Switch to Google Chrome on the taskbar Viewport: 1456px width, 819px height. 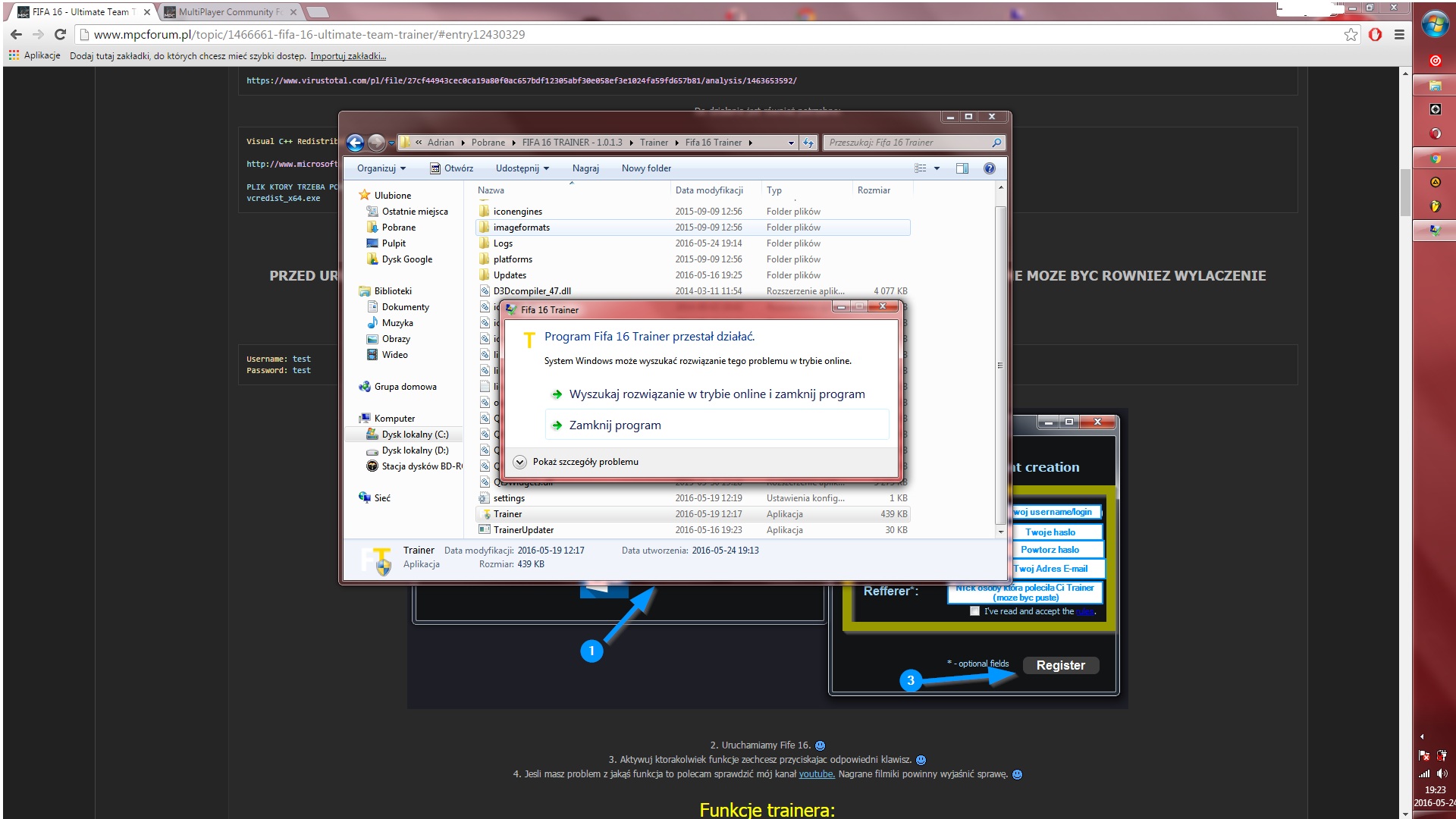coord(1435,158)
